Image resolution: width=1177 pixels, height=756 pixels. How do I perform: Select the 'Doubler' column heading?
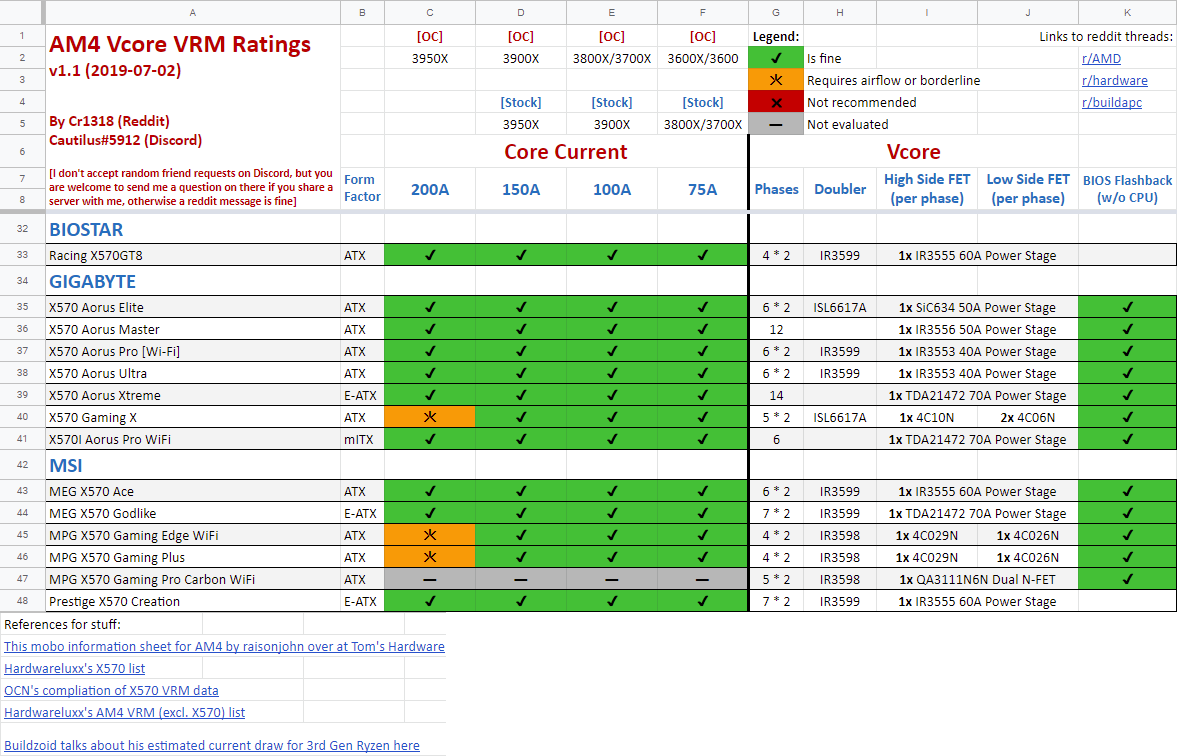(x=840, y=189)
